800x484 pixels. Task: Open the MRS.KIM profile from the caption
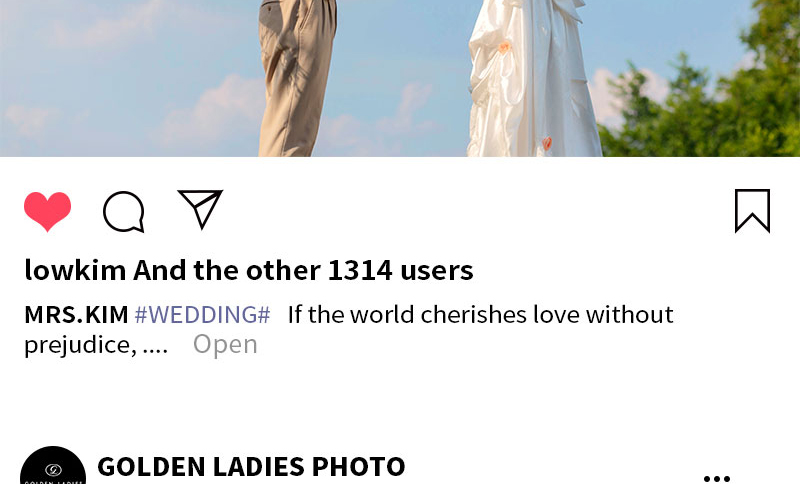point(76,315)
